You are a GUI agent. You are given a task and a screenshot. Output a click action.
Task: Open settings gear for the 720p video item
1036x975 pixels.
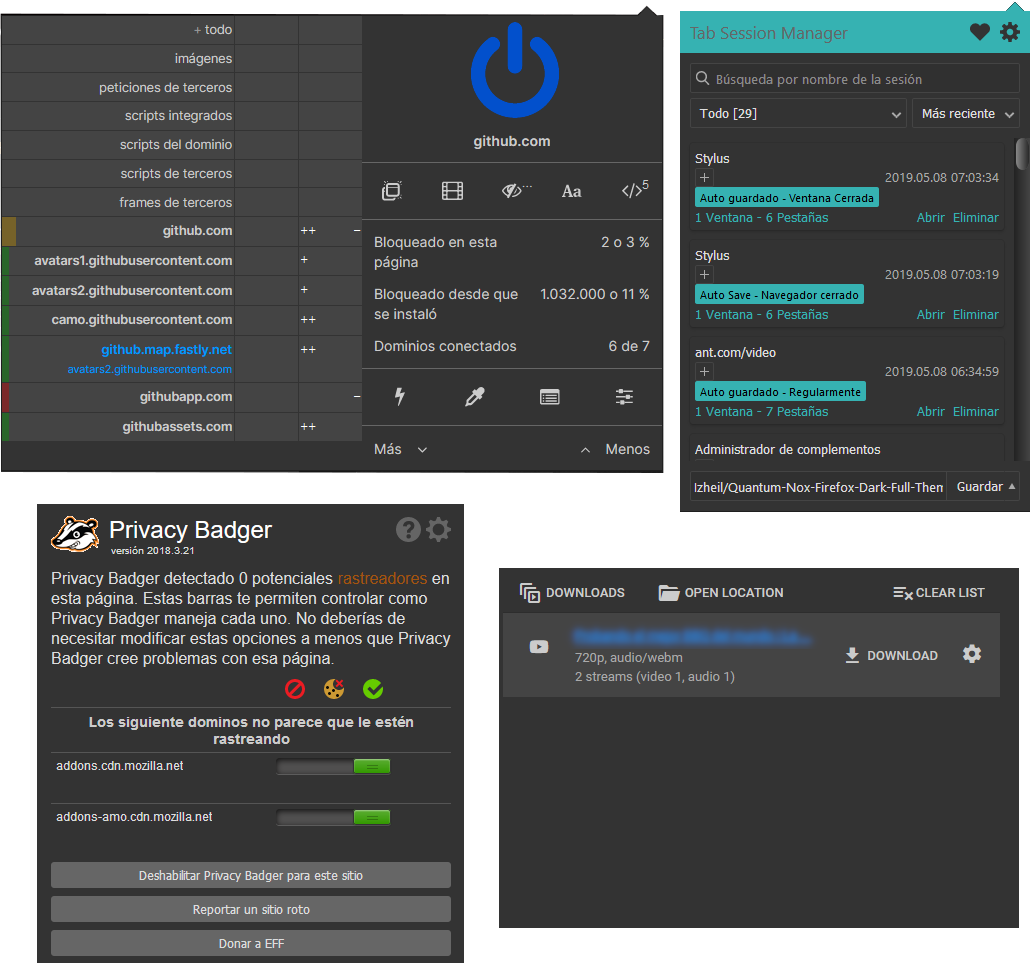[x=972, y=654]
